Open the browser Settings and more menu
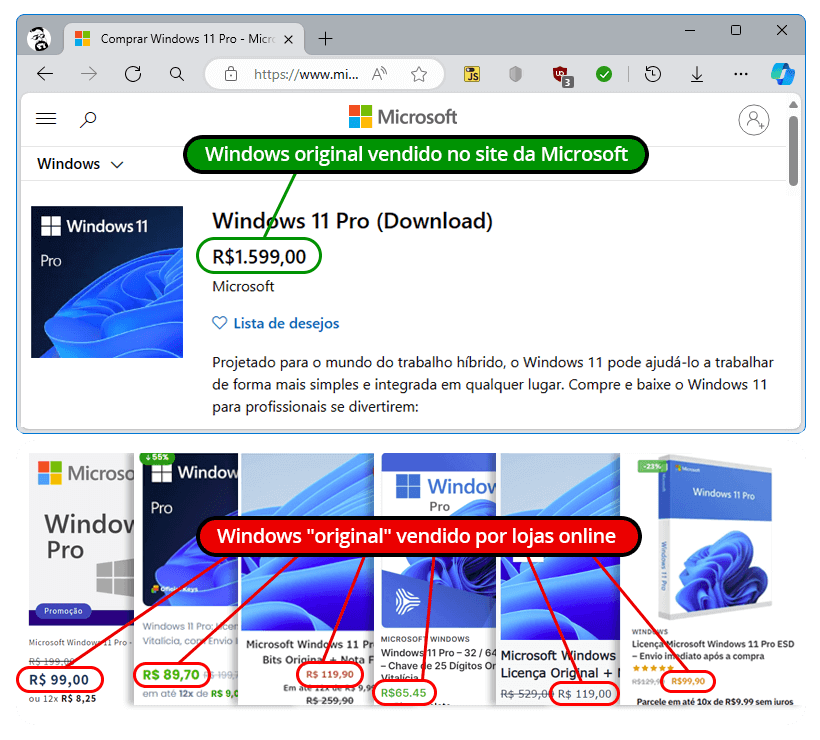Viewport: 820px width, 740px height. (741, 74)
